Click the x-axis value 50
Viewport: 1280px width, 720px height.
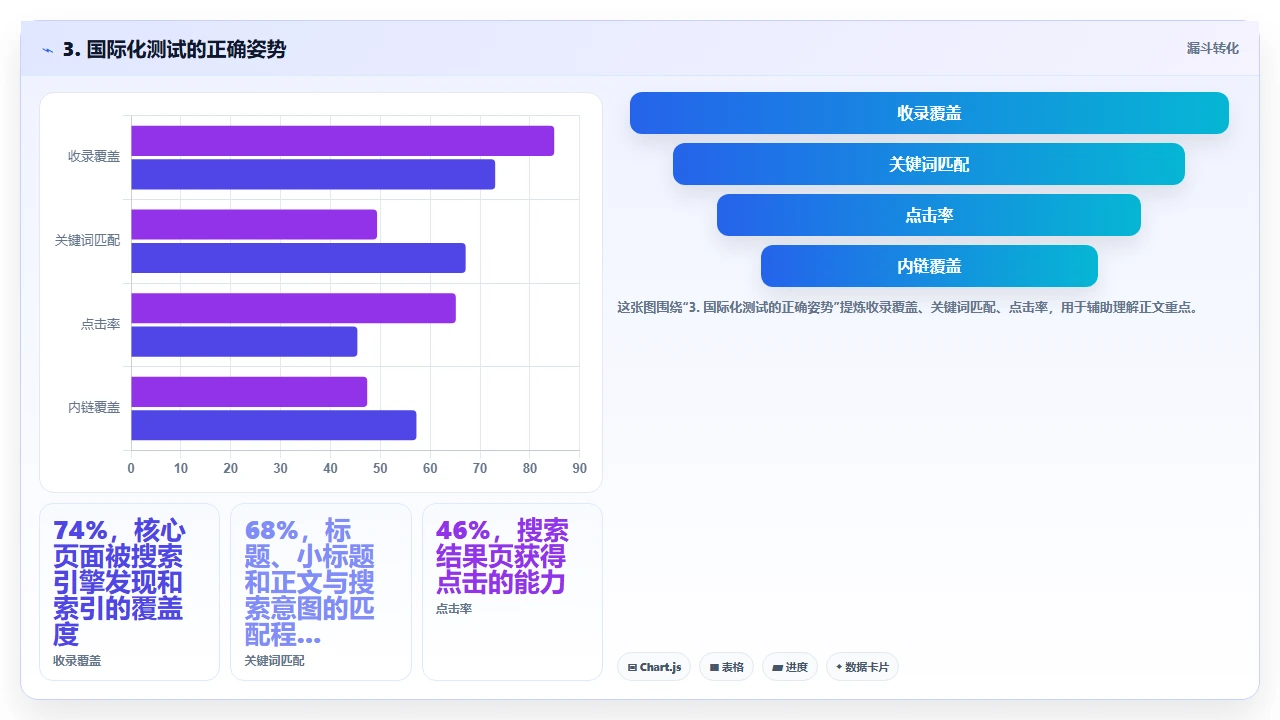click(380, 468)
